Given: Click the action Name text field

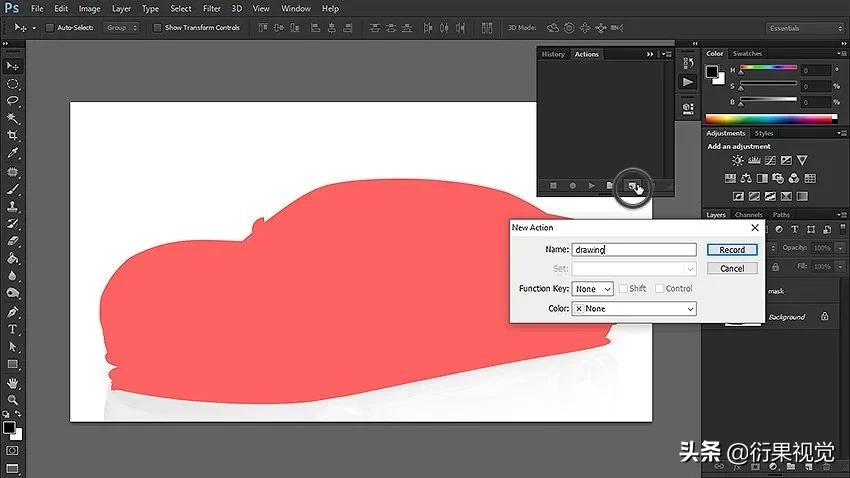Looking at the screenshot, I should point(634,250).
